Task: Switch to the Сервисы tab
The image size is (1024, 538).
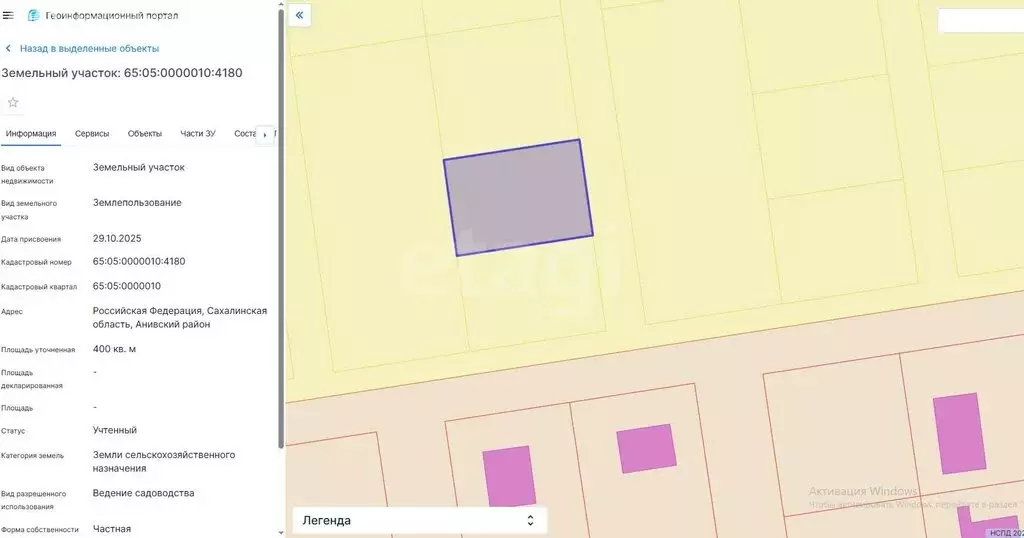Action: (92, 133)
